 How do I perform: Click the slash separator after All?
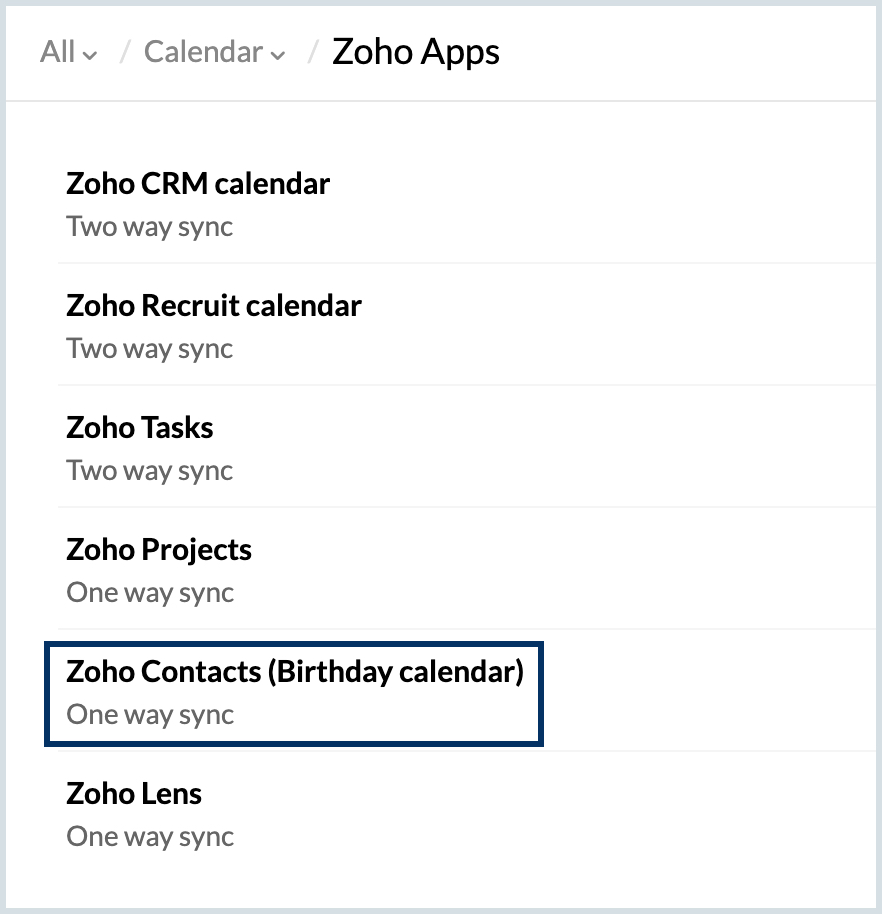coord(125,52)
